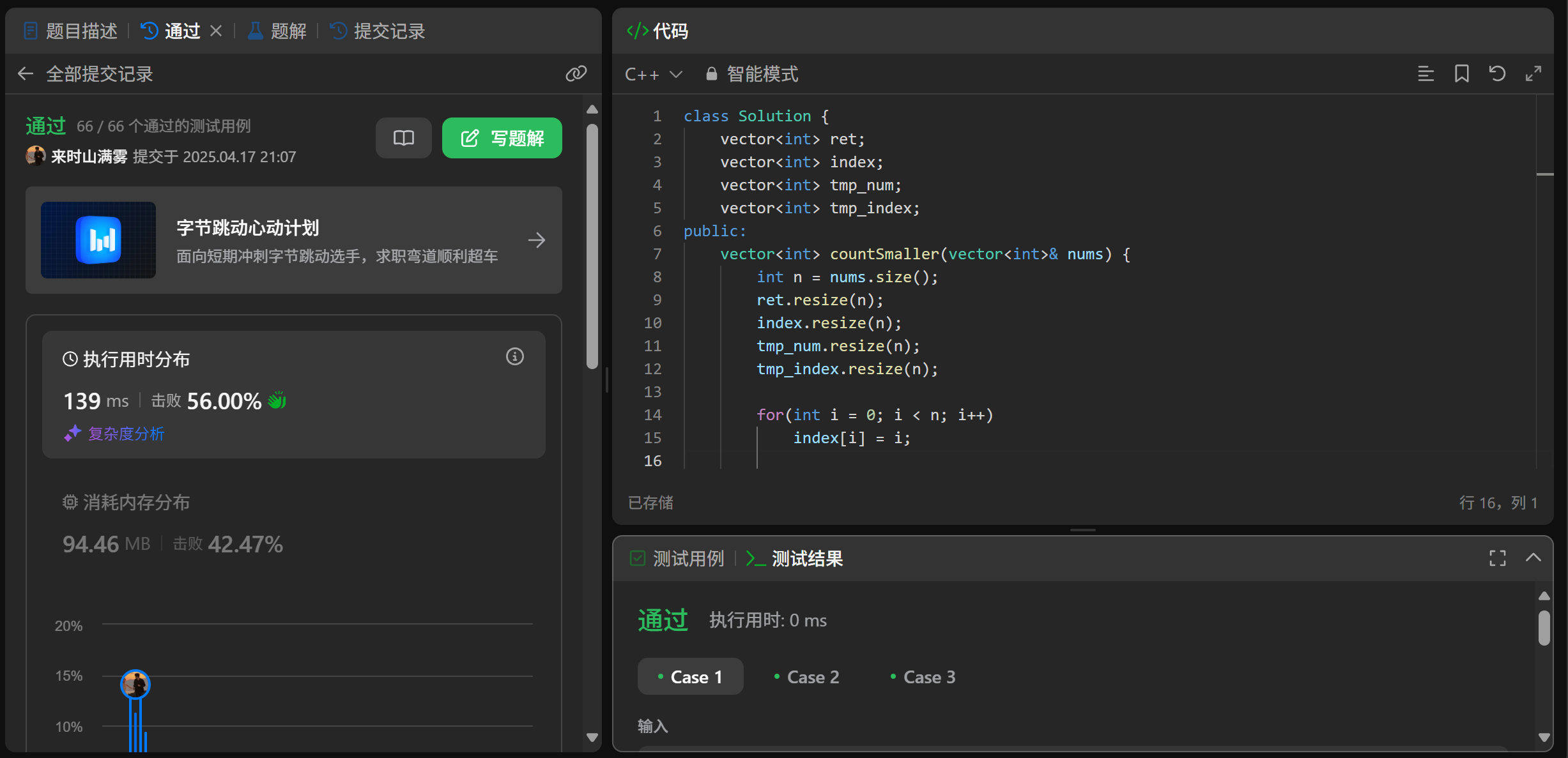This screenshot has height=758, width=1568.
Task: Expand the code editor to fullscreen
Action: [1533, 74]
